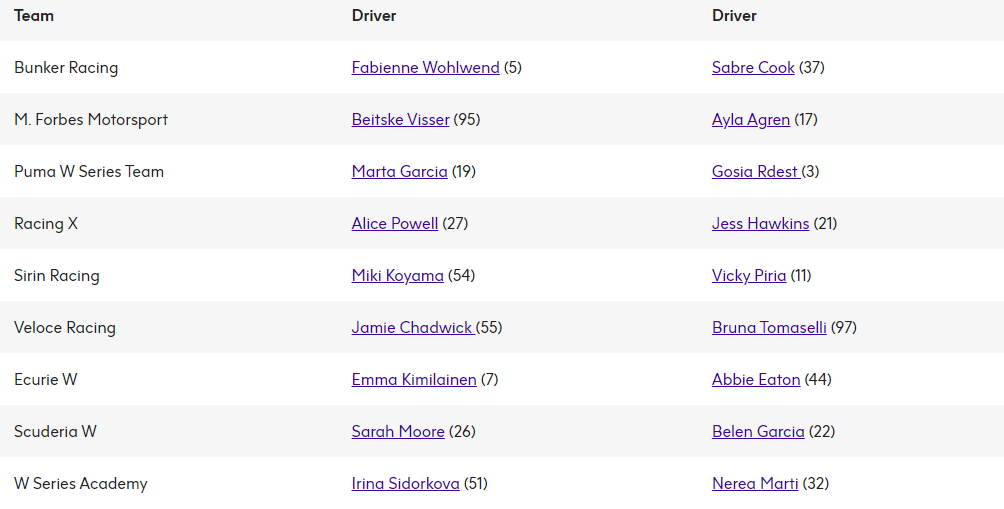Select Marta Garcia link

(400, 171)
